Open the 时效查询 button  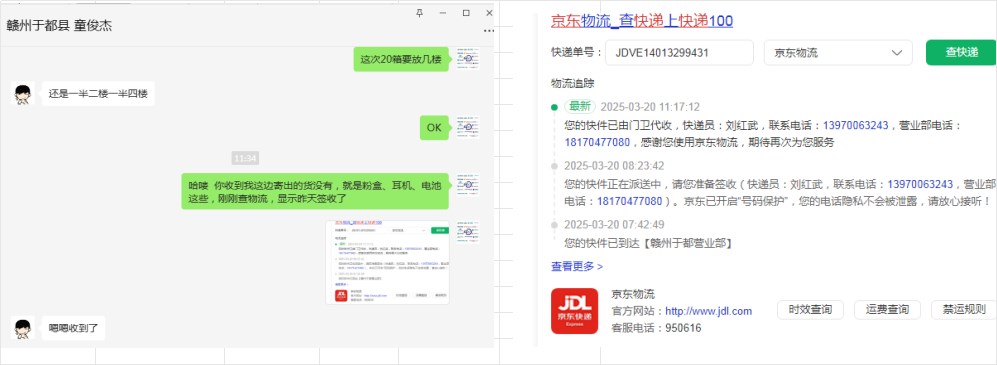click(810, 310)
